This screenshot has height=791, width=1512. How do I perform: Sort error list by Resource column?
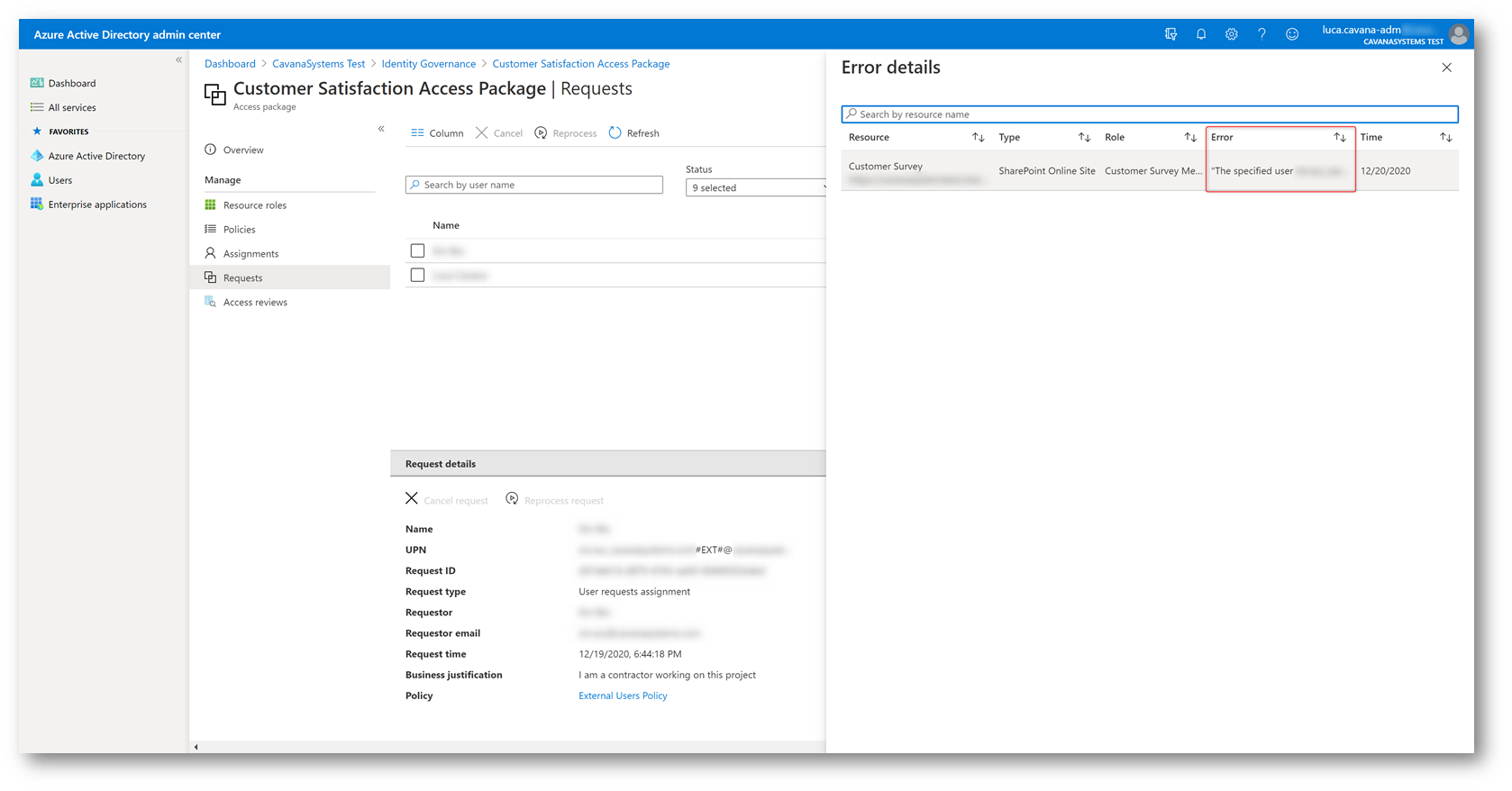pyautogui.click(x=978, y=138)
